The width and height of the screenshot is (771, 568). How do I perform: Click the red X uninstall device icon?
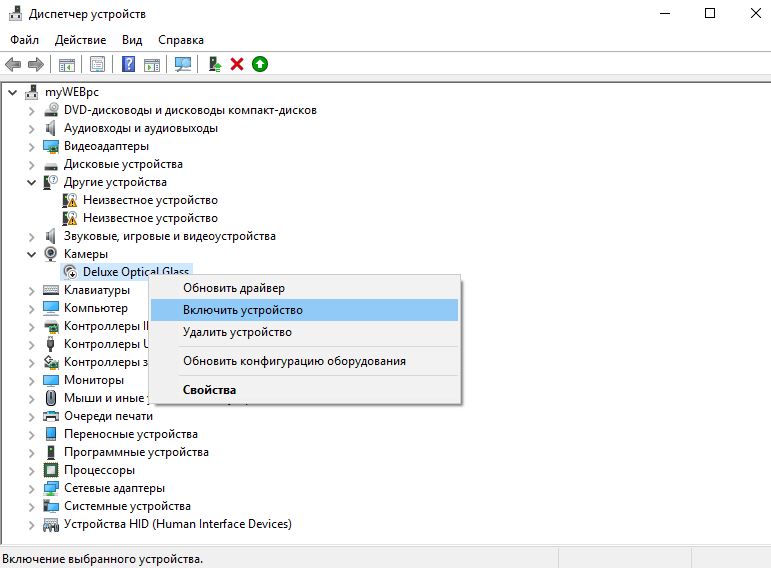click(237, 64)
